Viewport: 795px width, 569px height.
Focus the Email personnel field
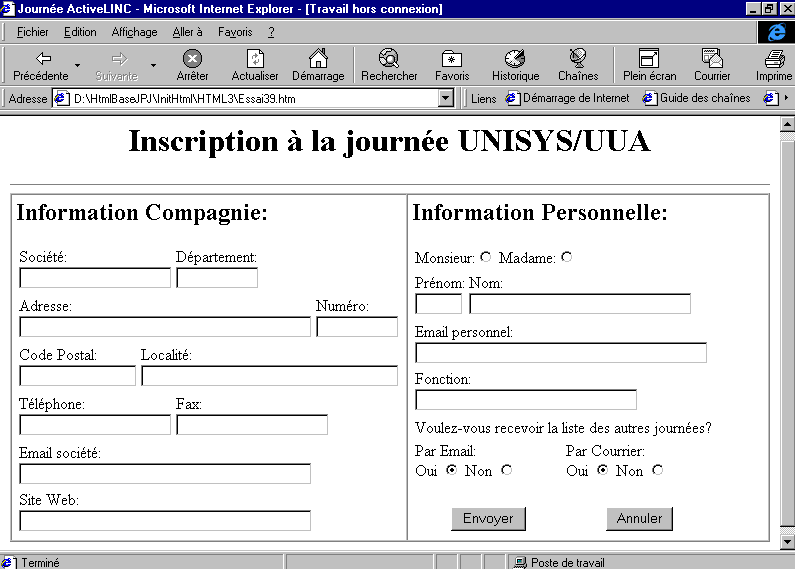point(561,352)
